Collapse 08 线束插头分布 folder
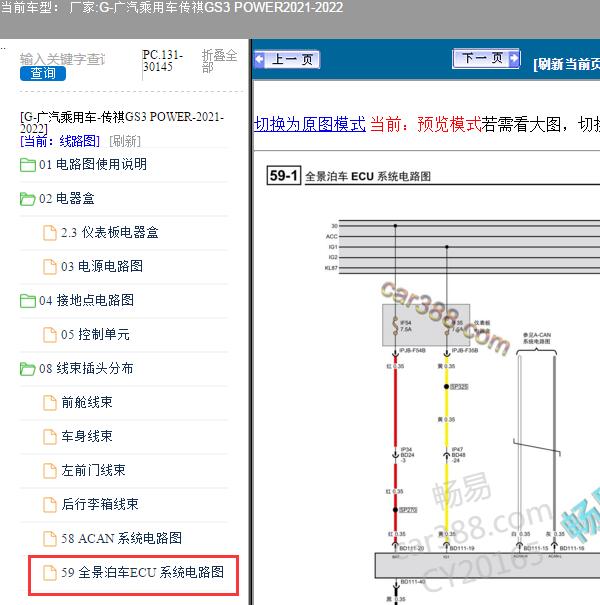Viewport: 600px width, 605px height. pyautogui.click(x=86, y=368)
